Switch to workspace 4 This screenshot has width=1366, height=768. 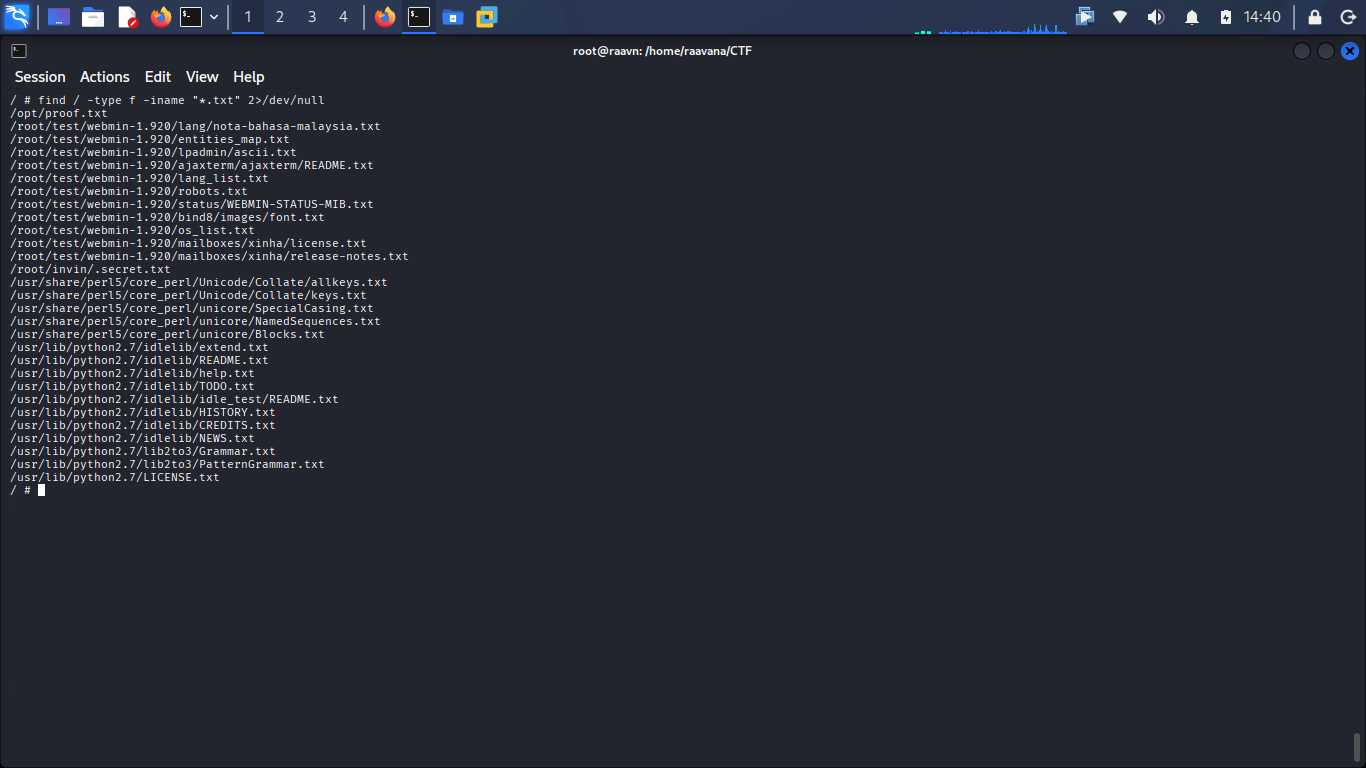coord(344,17)
